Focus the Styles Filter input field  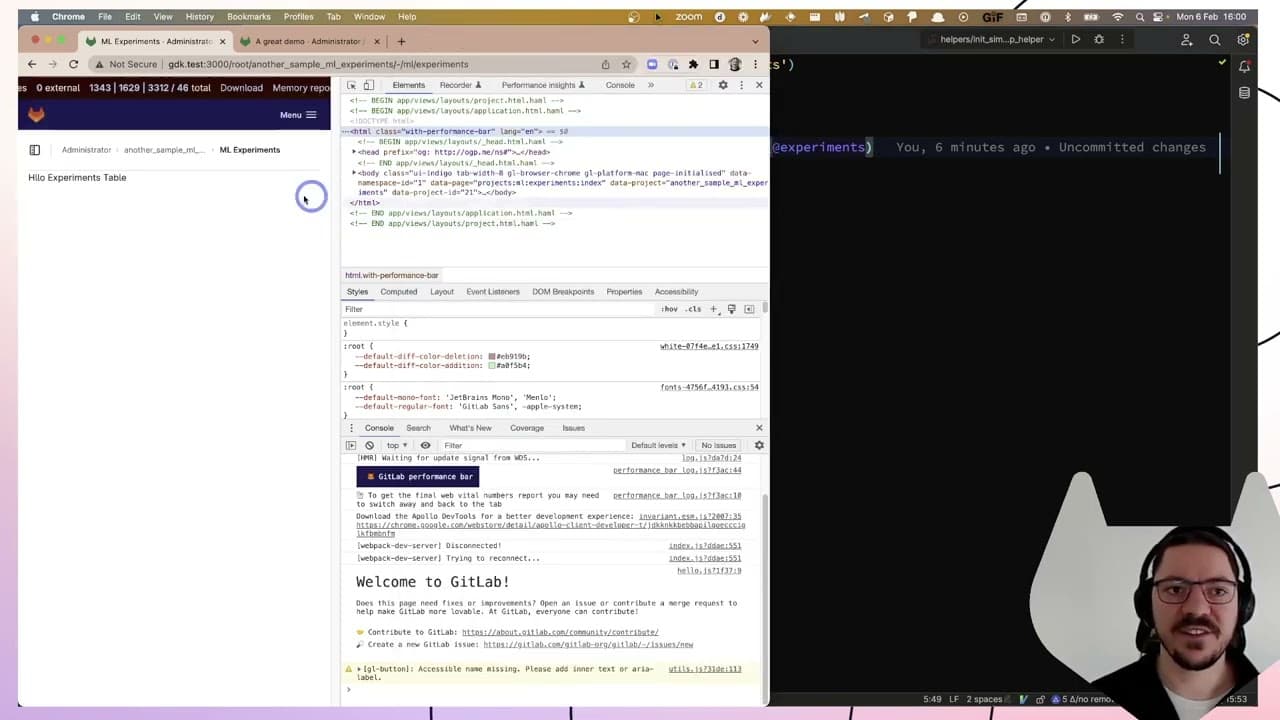point(498,309)
